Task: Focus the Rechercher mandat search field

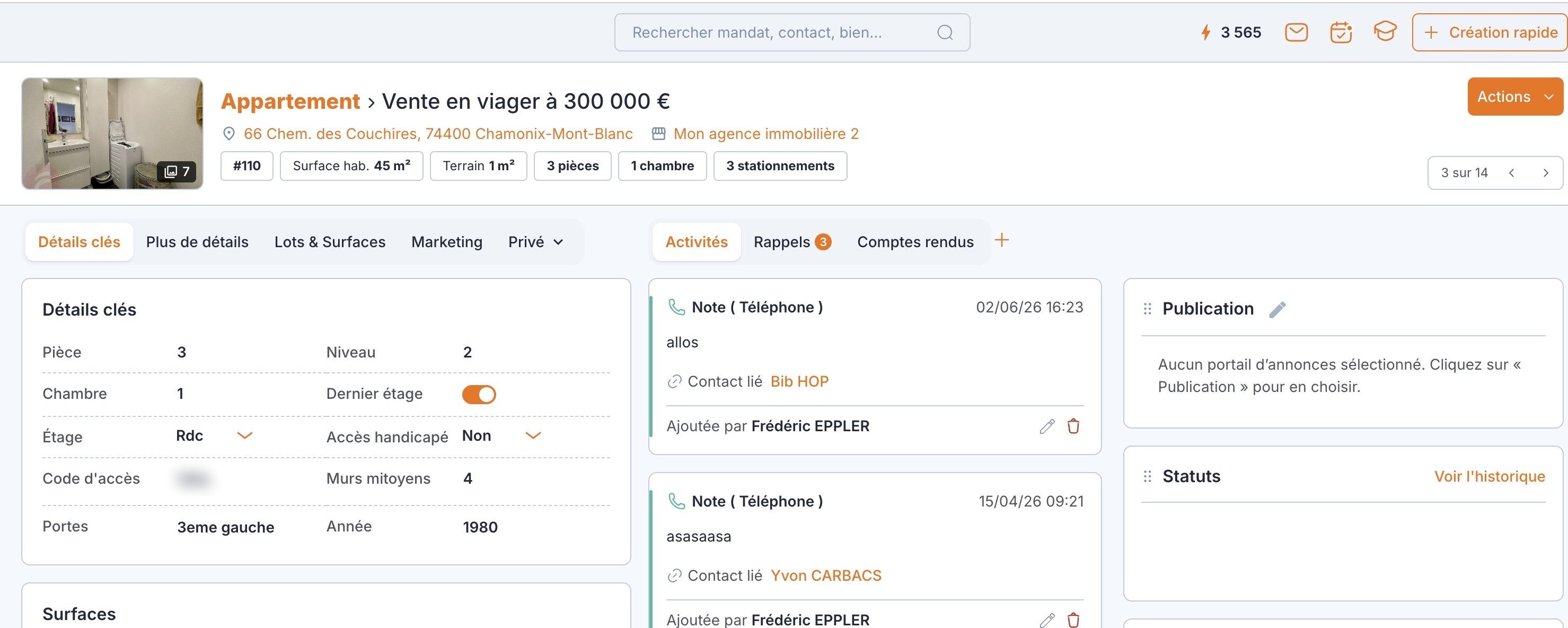Action: (x=792, y=32)
